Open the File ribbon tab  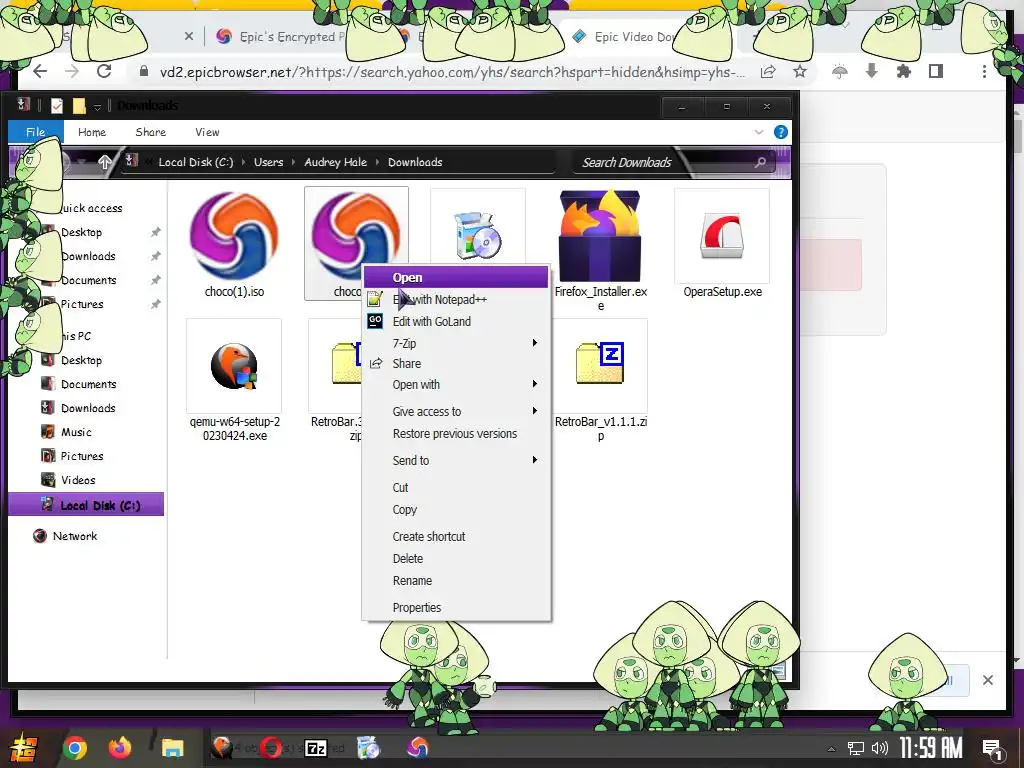coord(36,132)
